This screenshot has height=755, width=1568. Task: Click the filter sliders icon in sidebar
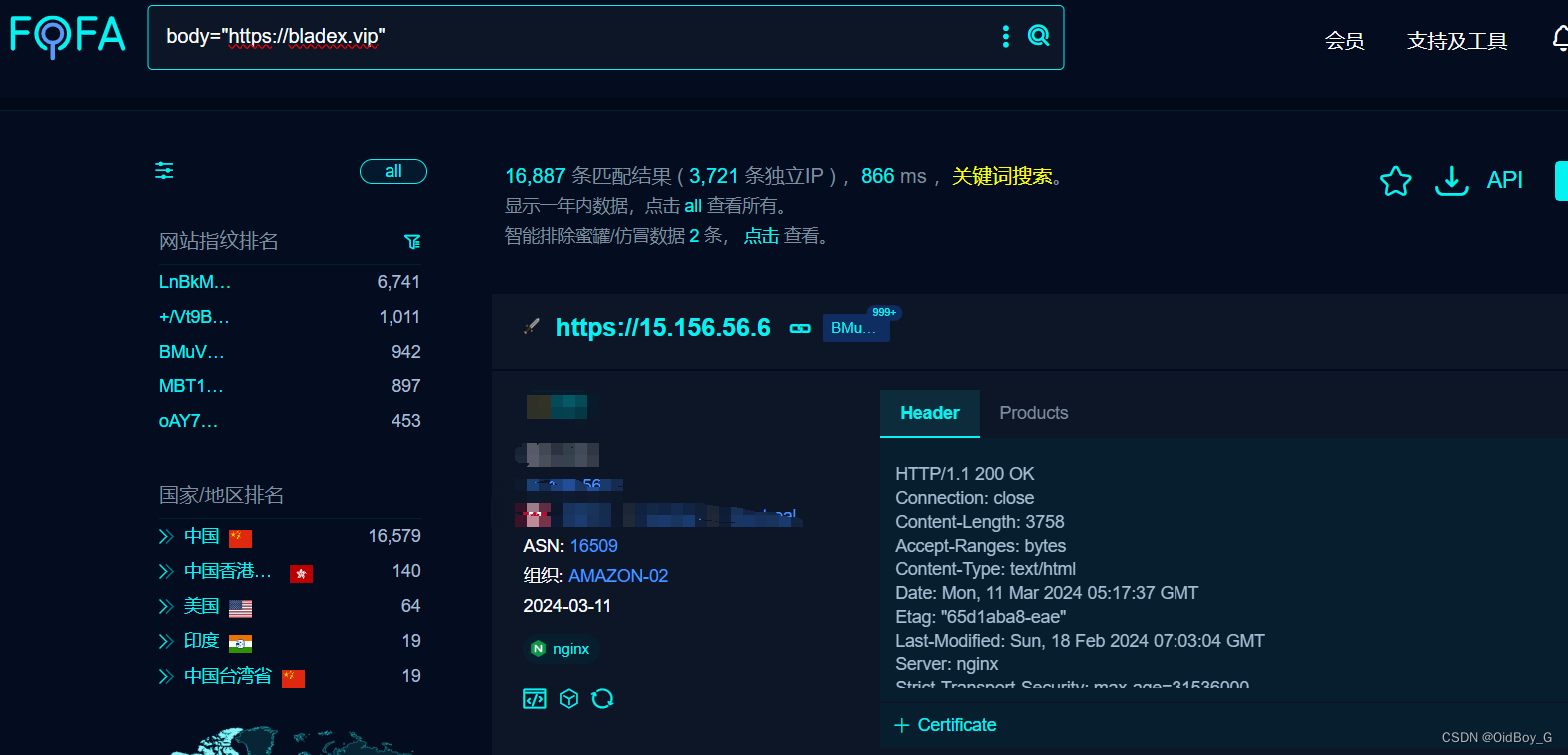point(164,171)
